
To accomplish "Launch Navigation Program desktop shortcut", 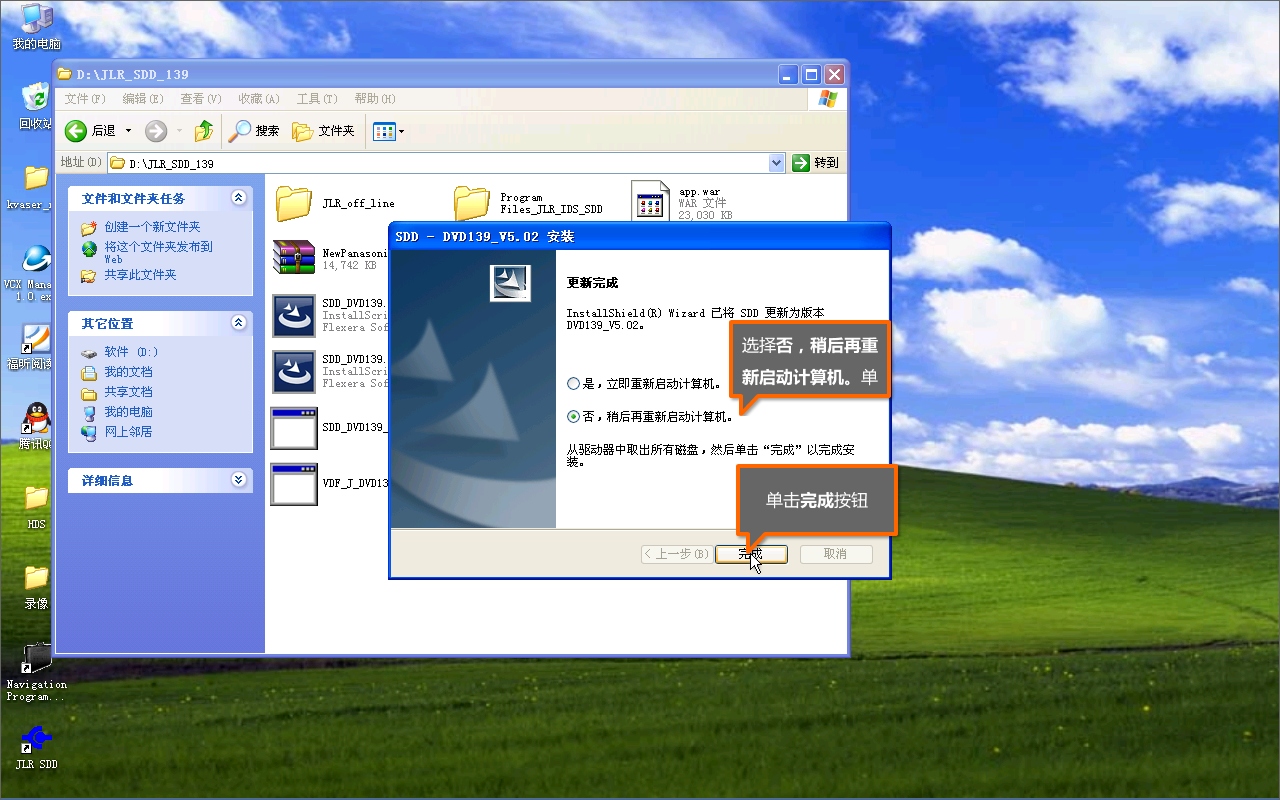I will pyautogui.click(x=36, y=672).
